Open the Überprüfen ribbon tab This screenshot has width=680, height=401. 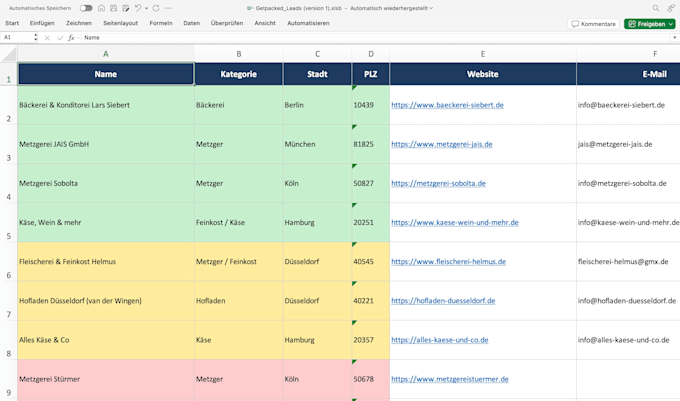(227, 23)
